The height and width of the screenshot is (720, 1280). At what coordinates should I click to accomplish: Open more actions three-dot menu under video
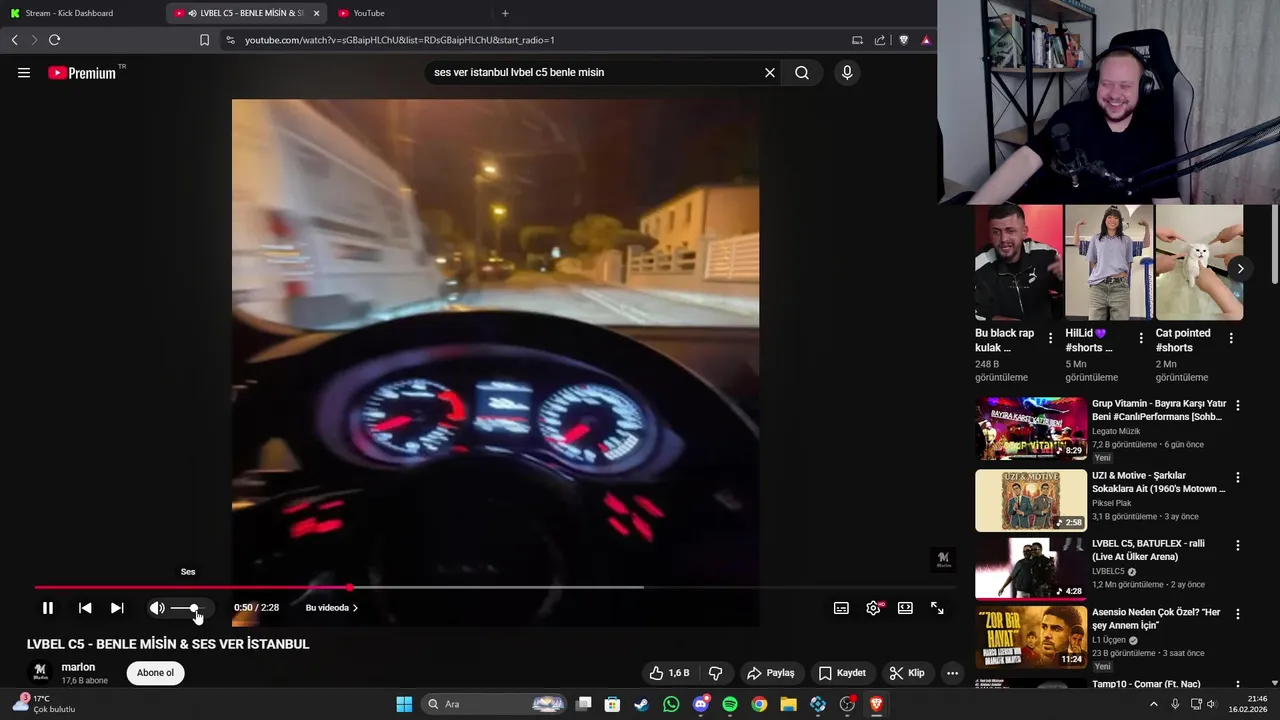point(952,673)
